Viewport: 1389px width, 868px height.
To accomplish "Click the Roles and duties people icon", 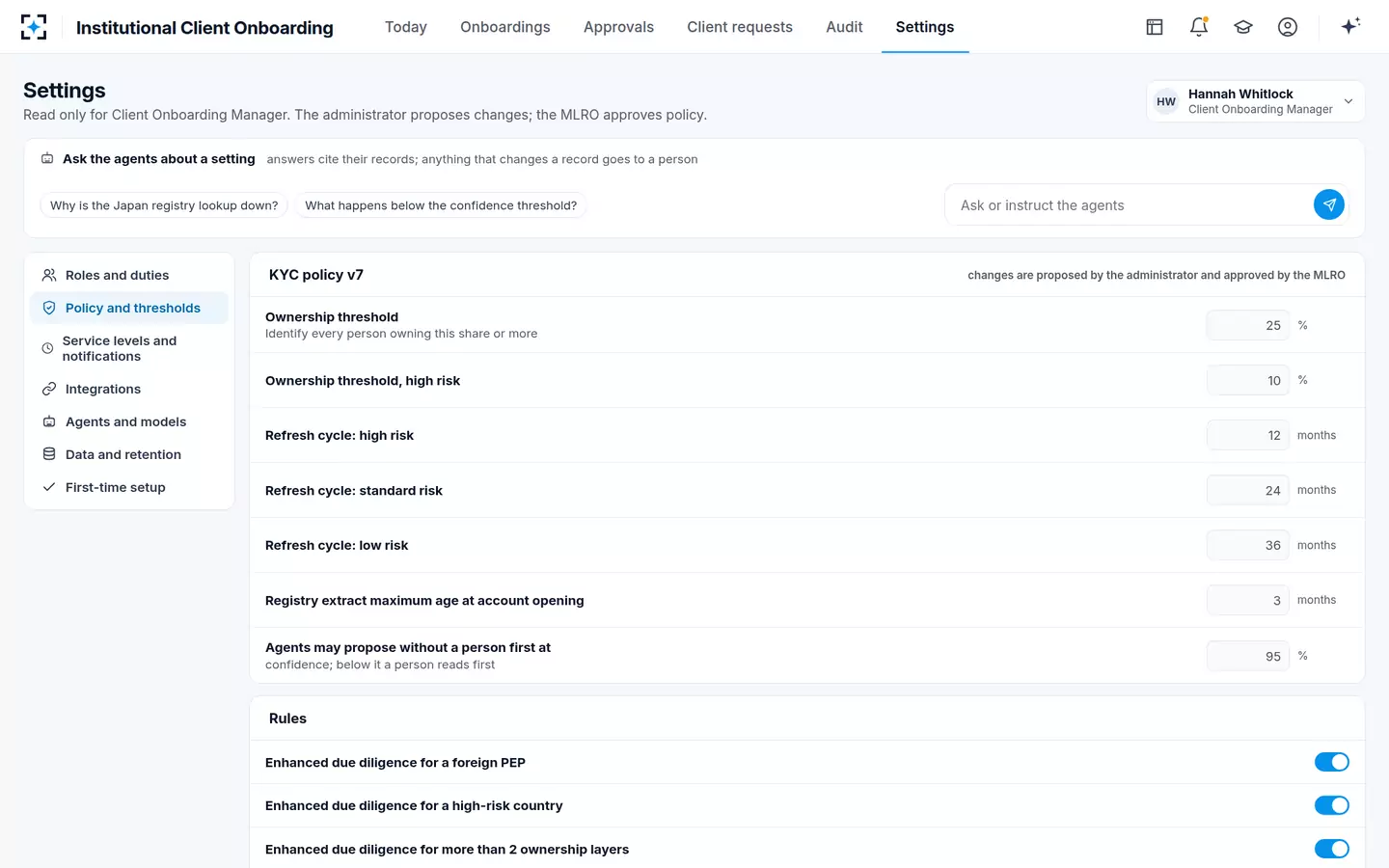I will tap(49, 275).
